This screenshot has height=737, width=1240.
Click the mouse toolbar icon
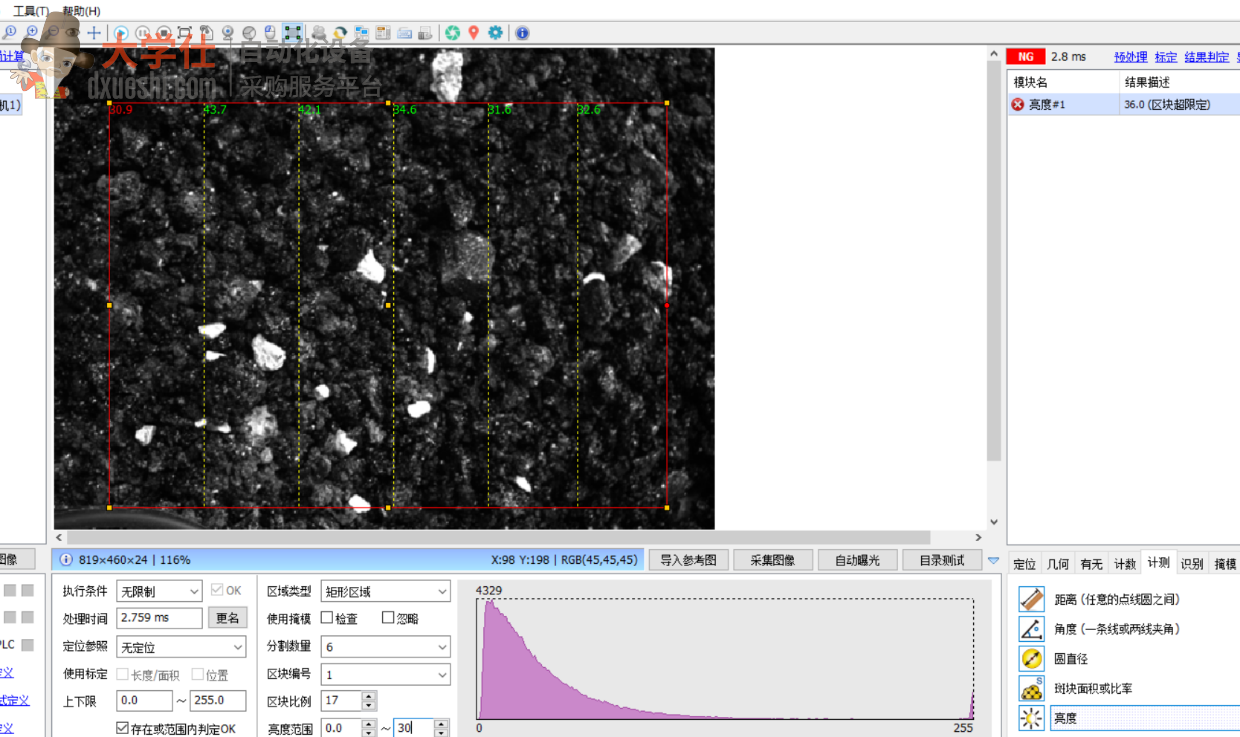(270, 33)
